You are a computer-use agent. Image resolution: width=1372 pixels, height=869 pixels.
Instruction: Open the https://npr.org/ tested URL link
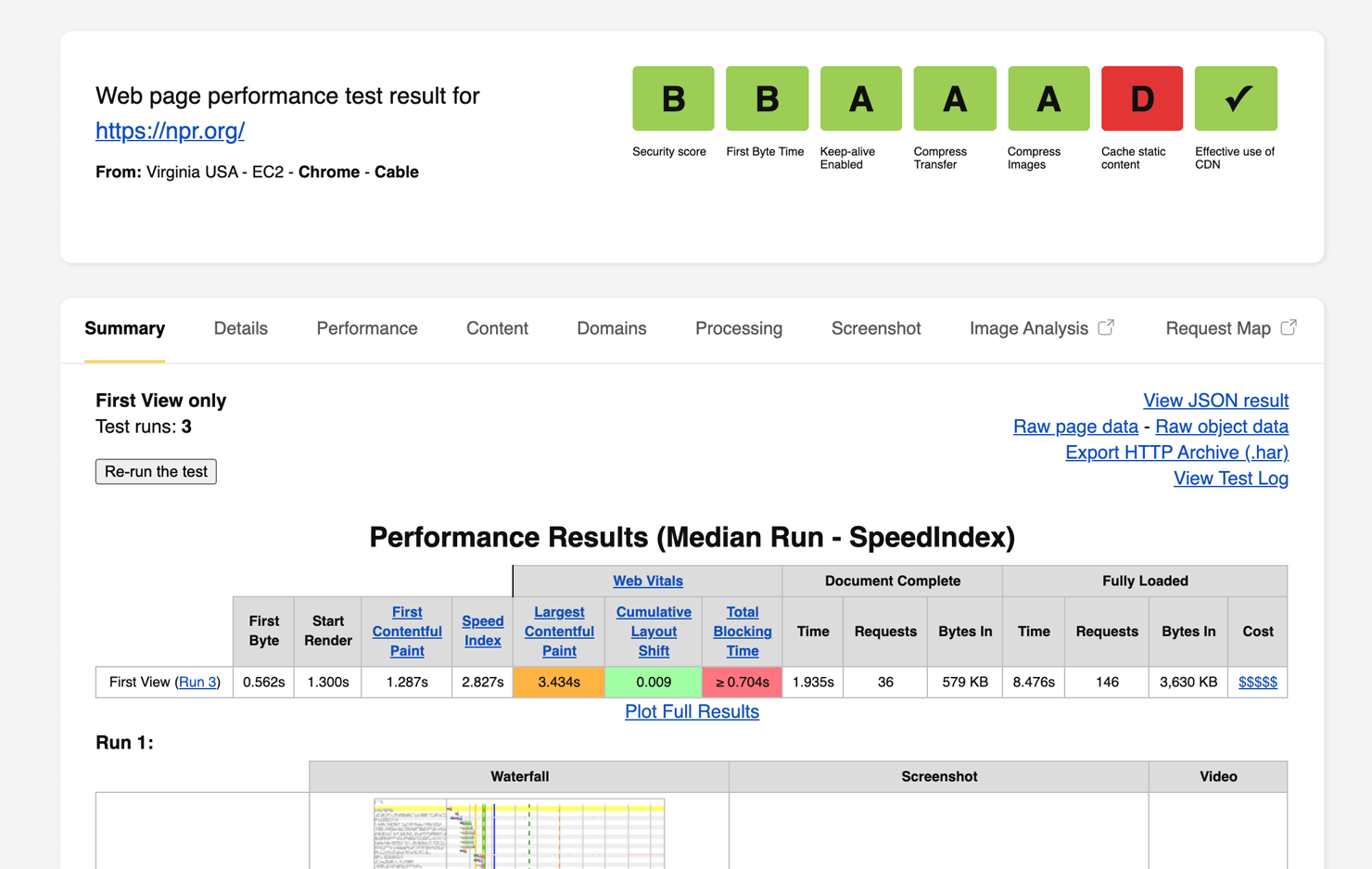[170, 131]
